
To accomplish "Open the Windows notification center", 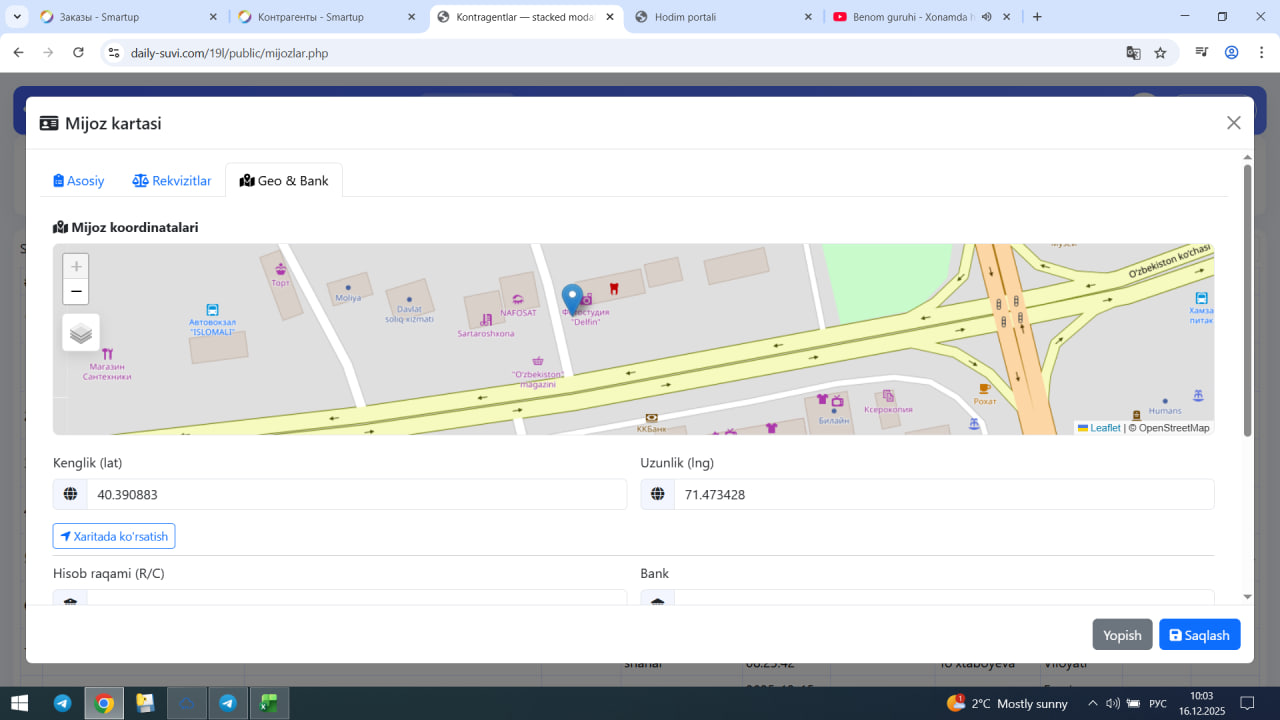I will pyautogui.click(x=1247, y=703).
